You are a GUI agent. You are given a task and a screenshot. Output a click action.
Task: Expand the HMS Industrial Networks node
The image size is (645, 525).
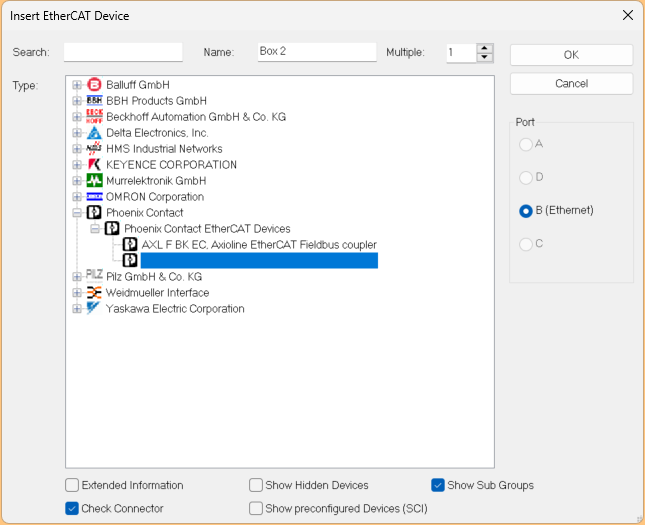click(77, 149)
